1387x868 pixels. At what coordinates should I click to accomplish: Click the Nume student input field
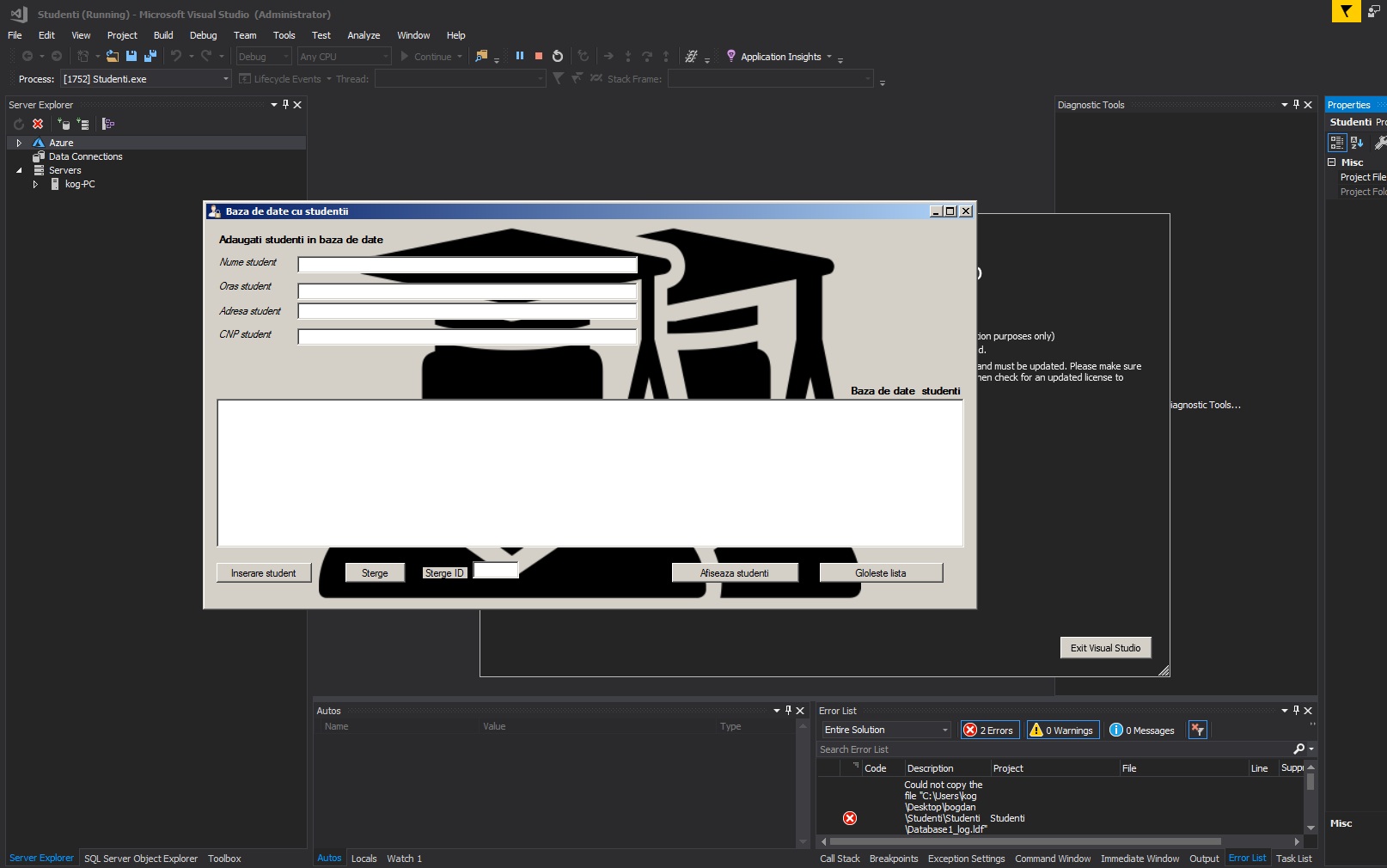tap(467, 265)
